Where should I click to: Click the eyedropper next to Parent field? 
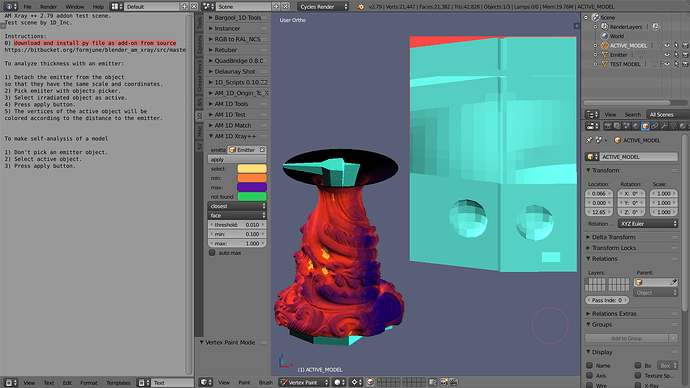coord(673,282)
